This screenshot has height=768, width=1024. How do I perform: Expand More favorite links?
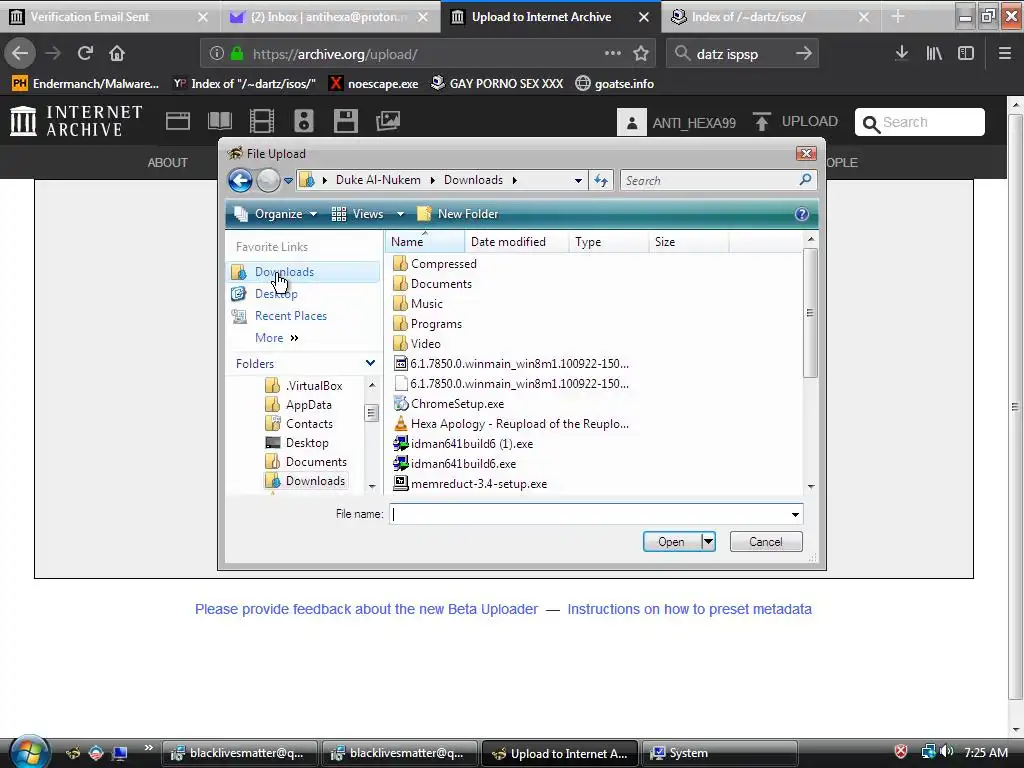tap(276, 338)
